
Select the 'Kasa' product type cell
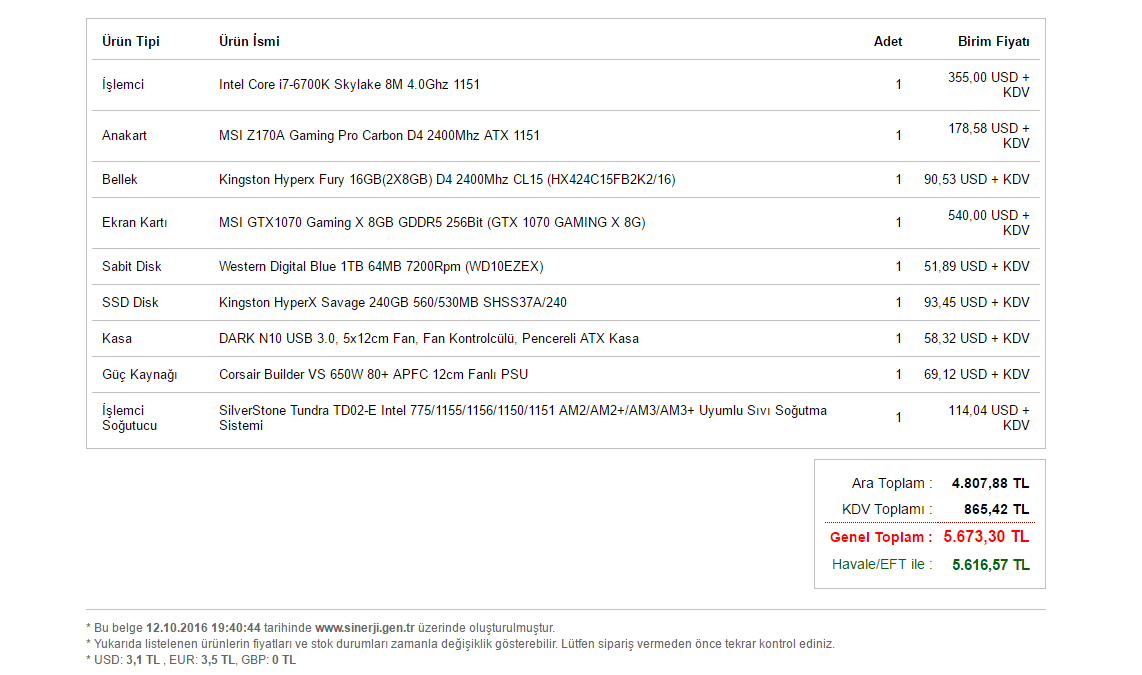pyautogui.click(x=117, y=339)
